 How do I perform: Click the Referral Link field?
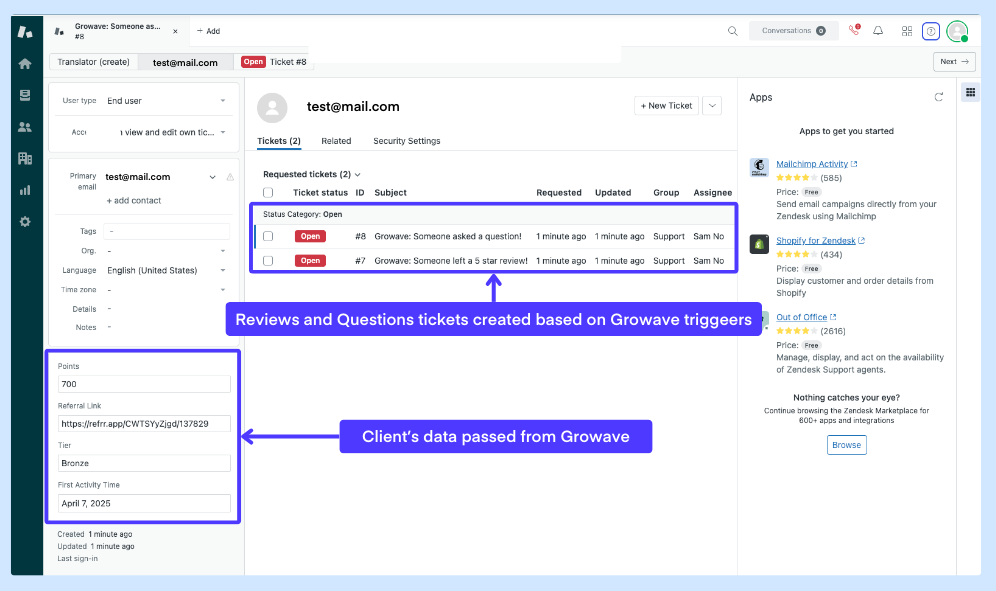pyautogui.click(x=144, y=424)
